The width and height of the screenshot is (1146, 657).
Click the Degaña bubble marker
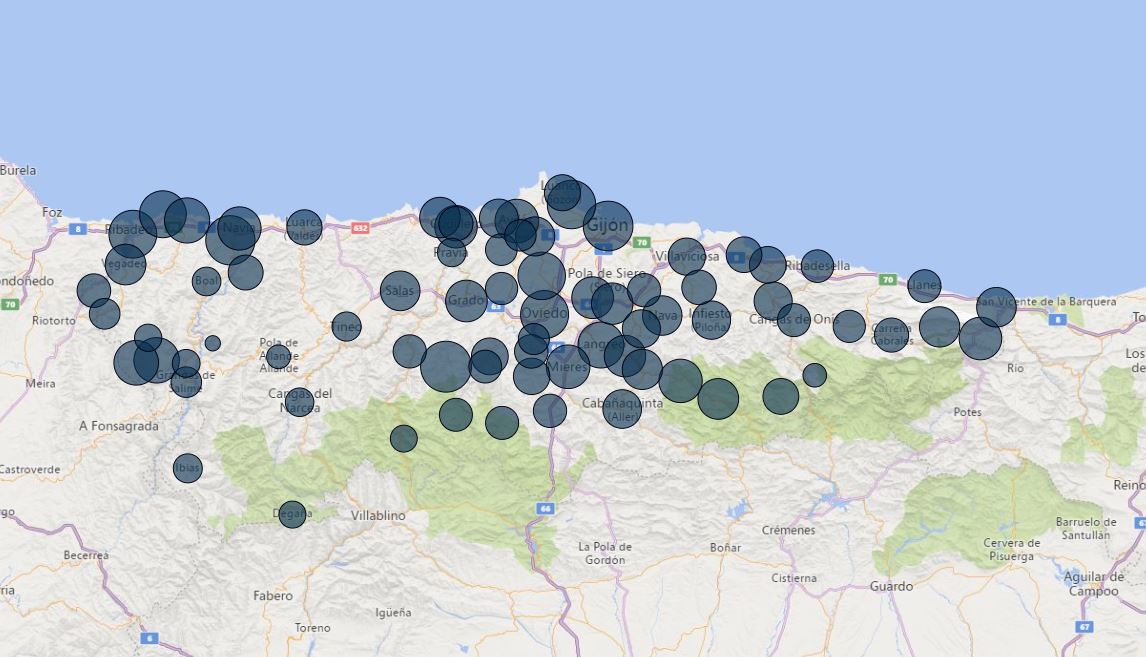(292, 515)
